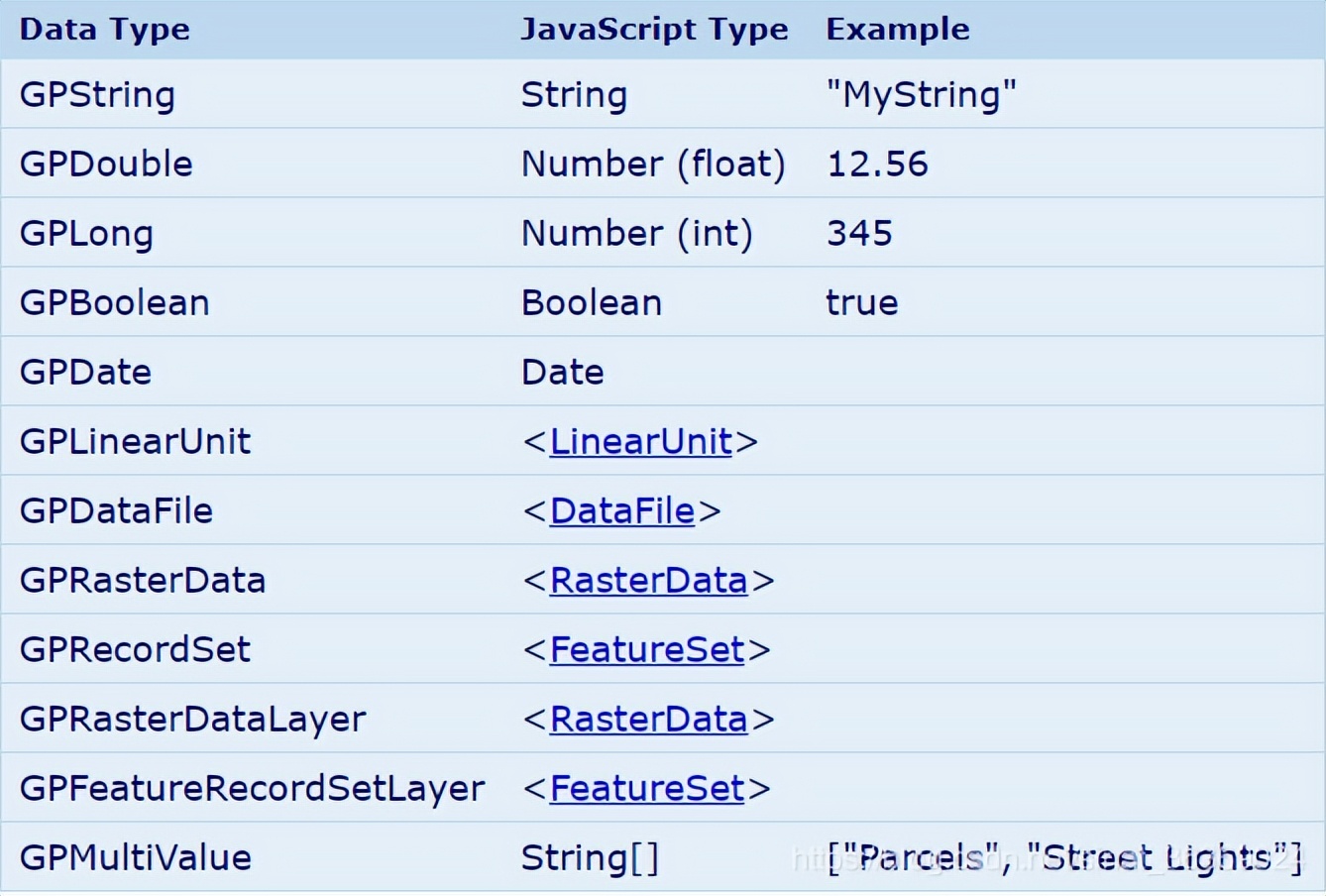Open the DataFile link
Screen dimensions: 1326x896
(621, 510)
